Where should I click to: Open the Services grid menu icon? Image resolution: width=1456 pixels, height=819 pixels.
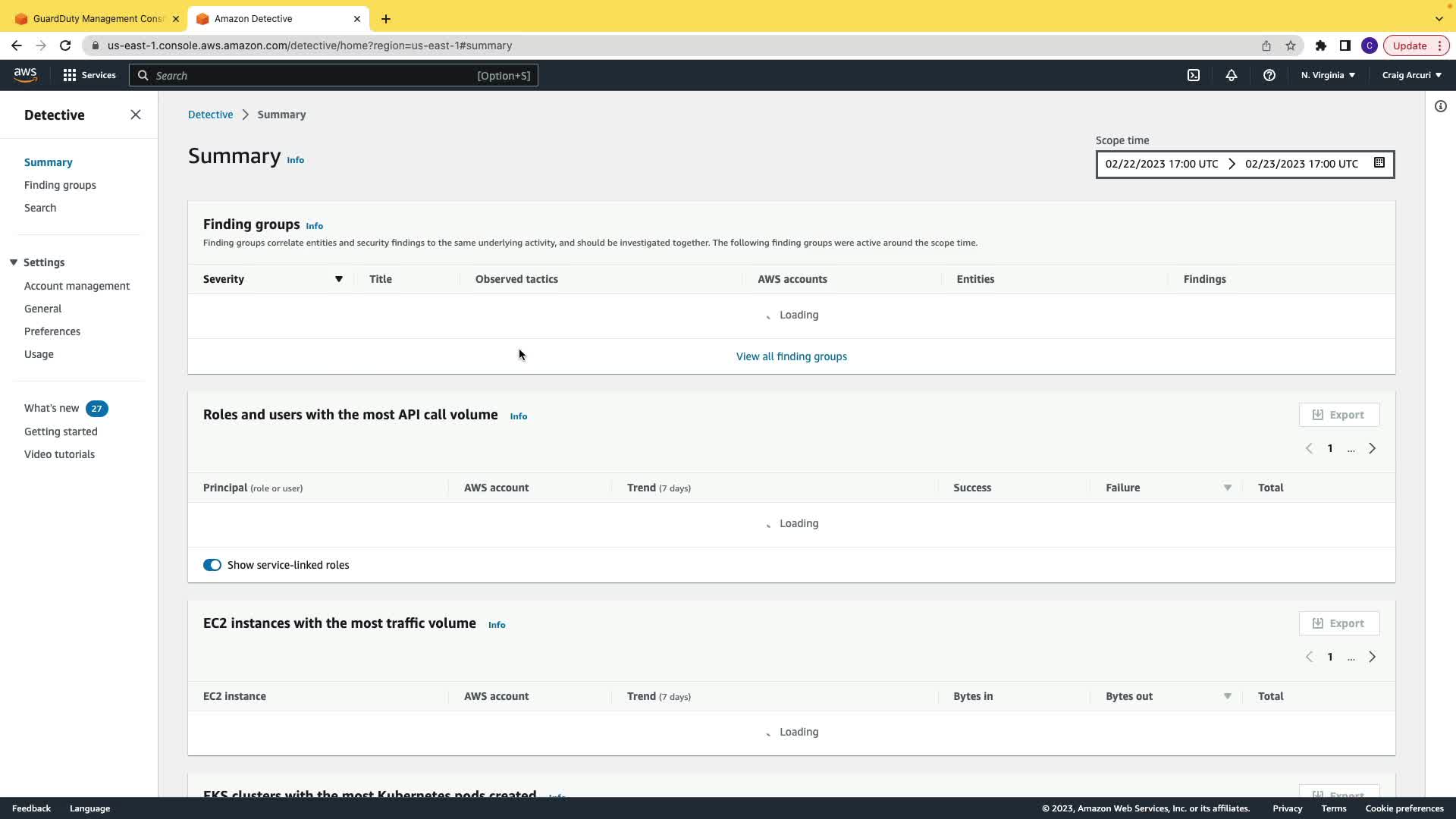click(x=70, y=75)
